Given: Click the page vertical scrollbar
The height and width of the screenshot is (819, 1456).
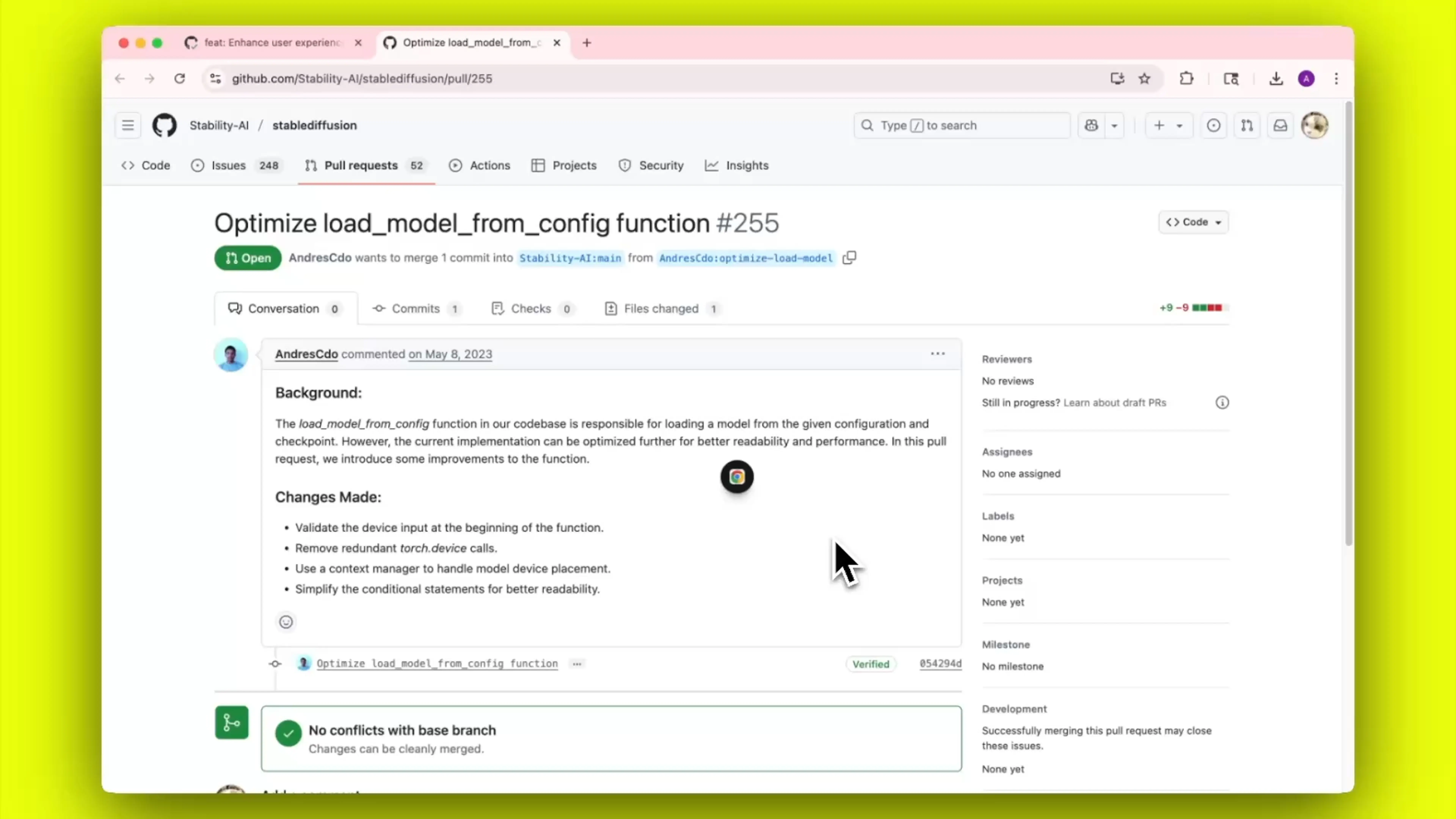Looking at the screenshot, I should [1349, 323].
